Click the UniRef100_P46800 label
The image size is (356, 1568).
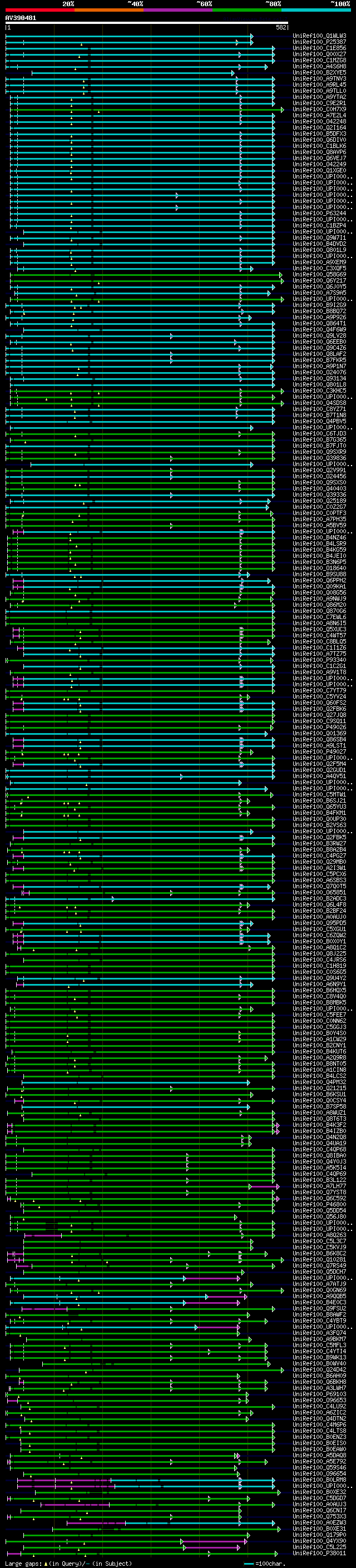319,1204
